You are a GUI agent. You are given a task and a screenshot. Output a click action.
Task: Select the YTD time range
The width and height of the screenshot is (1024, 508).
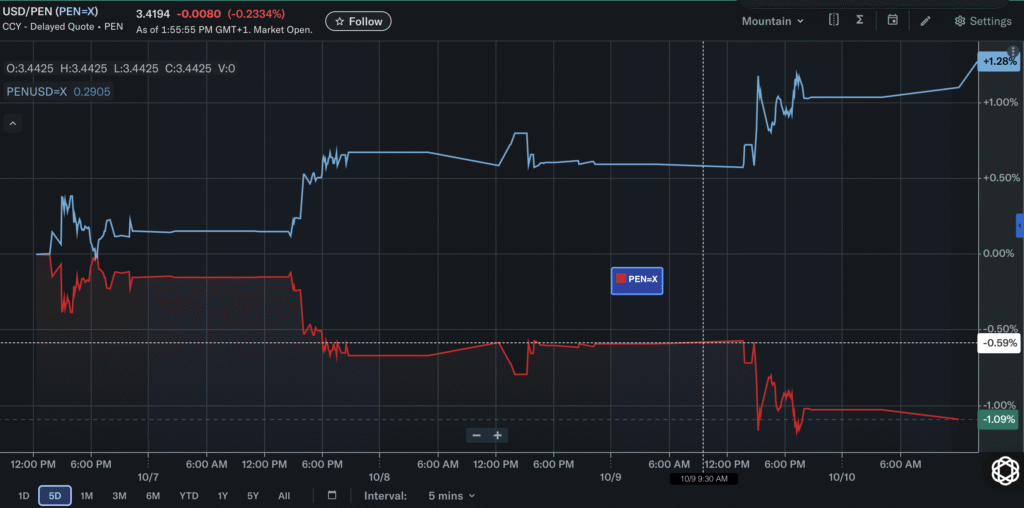tap(188, 495)
